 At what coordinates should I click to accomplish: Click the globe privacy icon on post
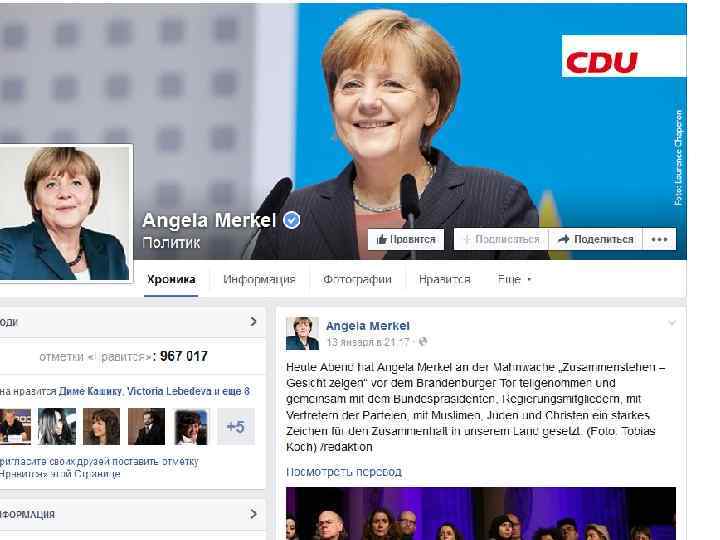pyautogui.click(x=422, y=342)
